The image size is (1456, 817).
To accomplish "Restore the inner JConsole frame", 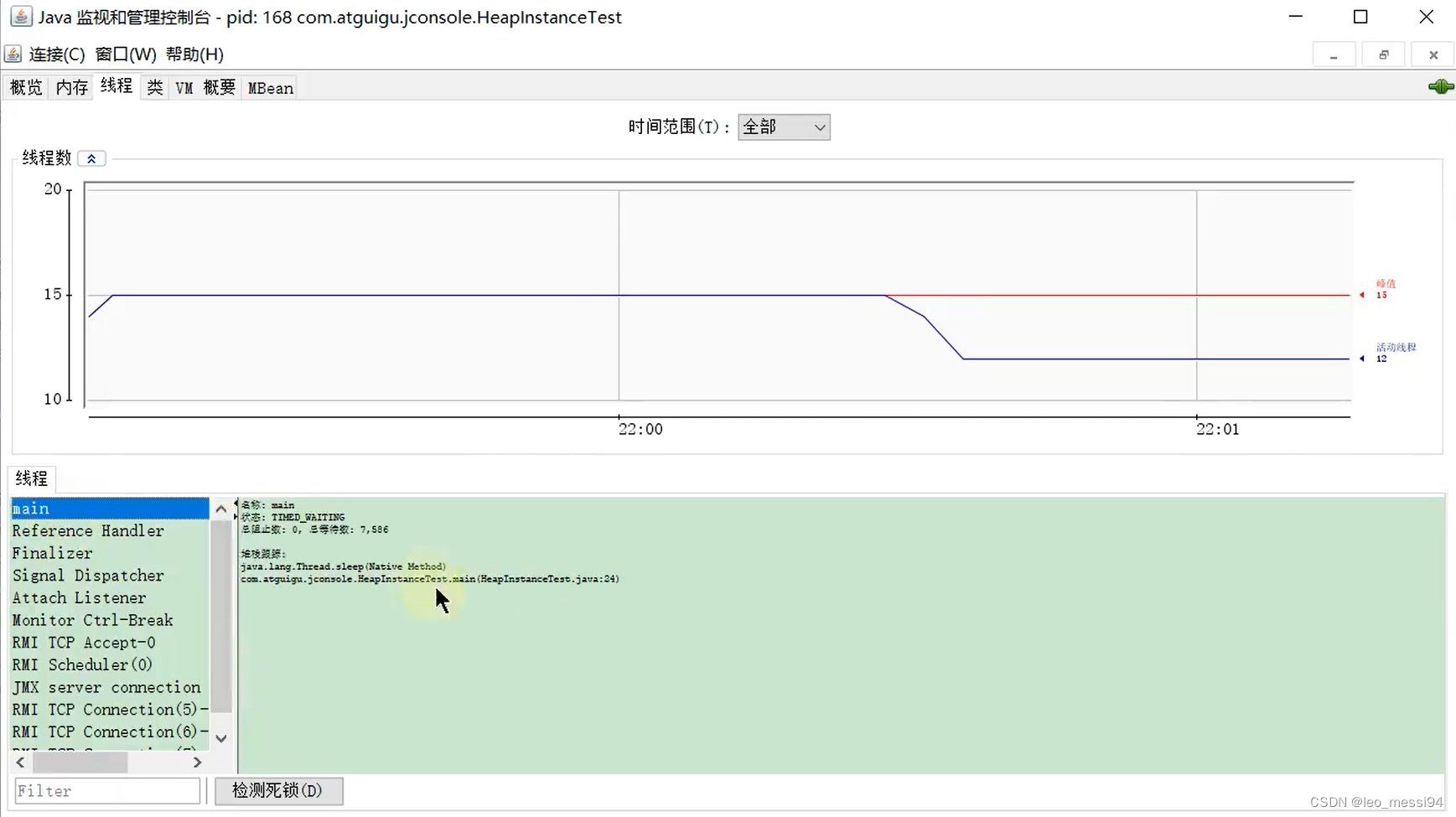I will [1384, 55].
